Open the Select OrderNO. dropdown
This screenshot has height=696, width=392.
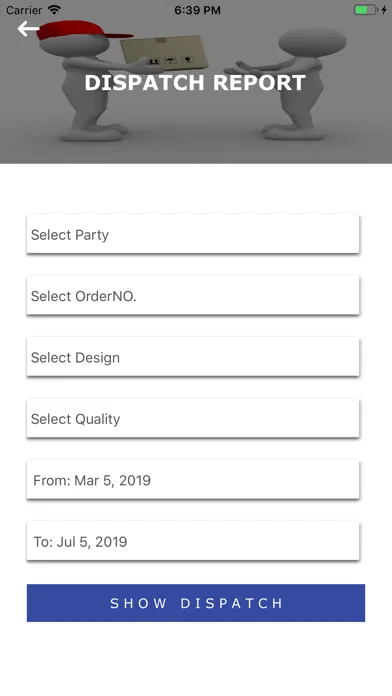pyautogui.click(x=193, y=295)
